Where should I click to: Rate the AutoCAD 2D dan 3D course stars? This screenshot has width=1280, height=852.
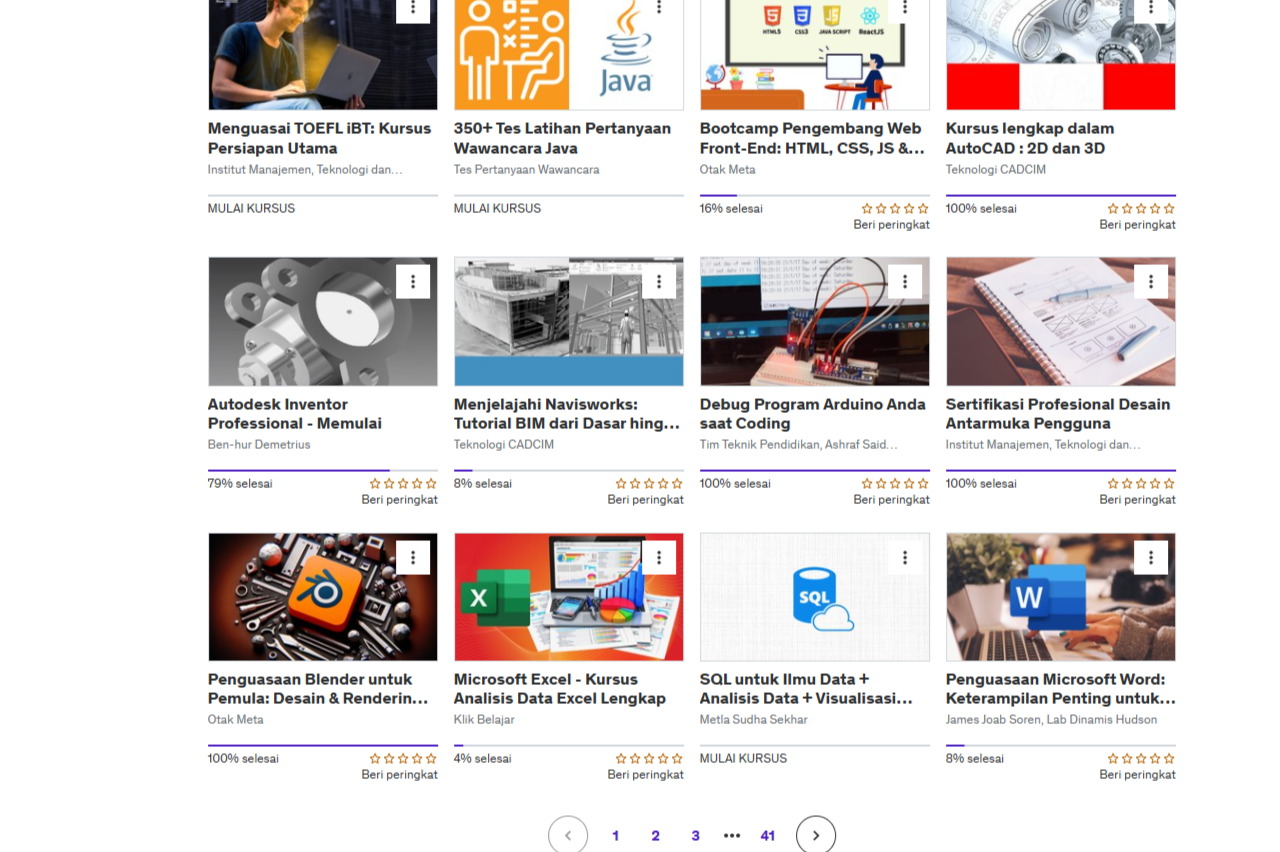[x=1140, y=209]
